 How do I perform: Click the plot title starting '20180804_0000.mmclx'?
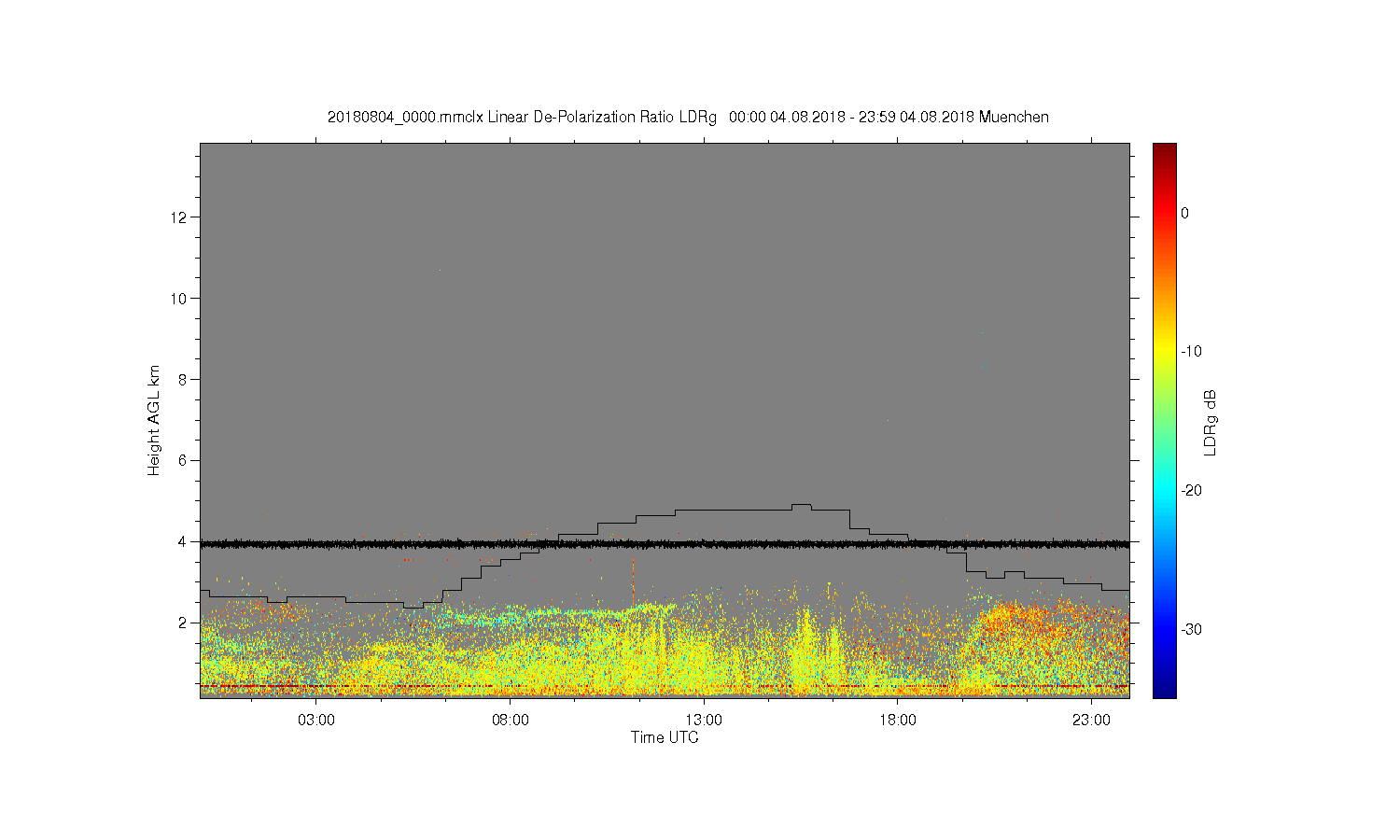[x=688, y=118]
